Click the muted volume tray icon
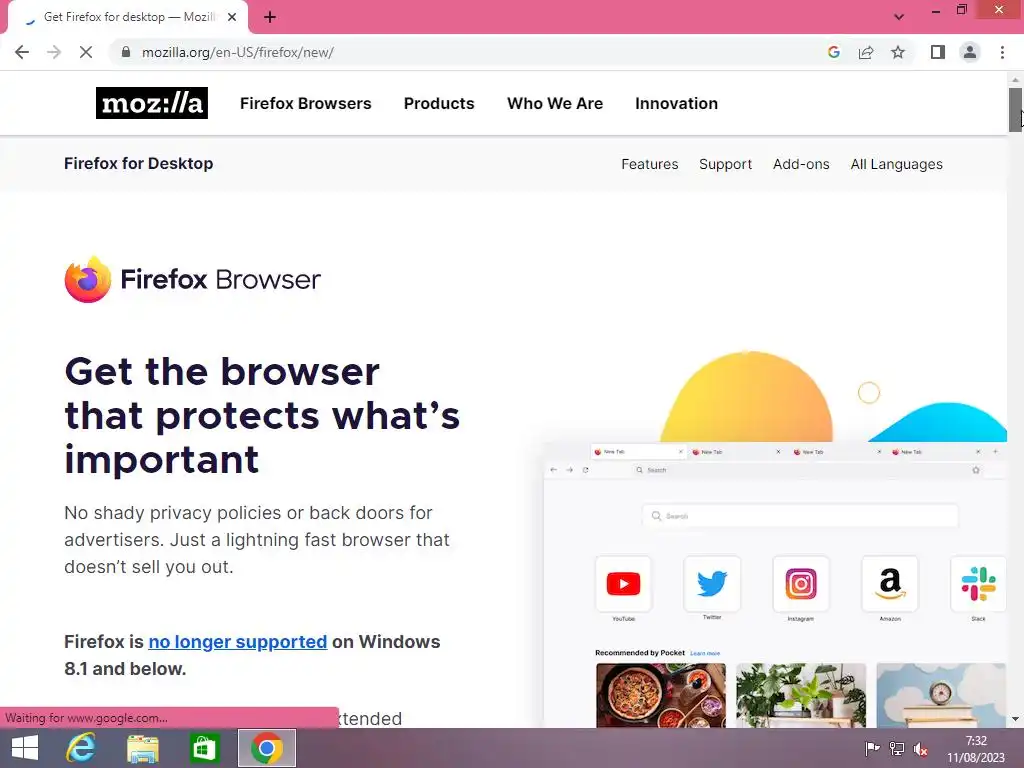 coord(921,749)
